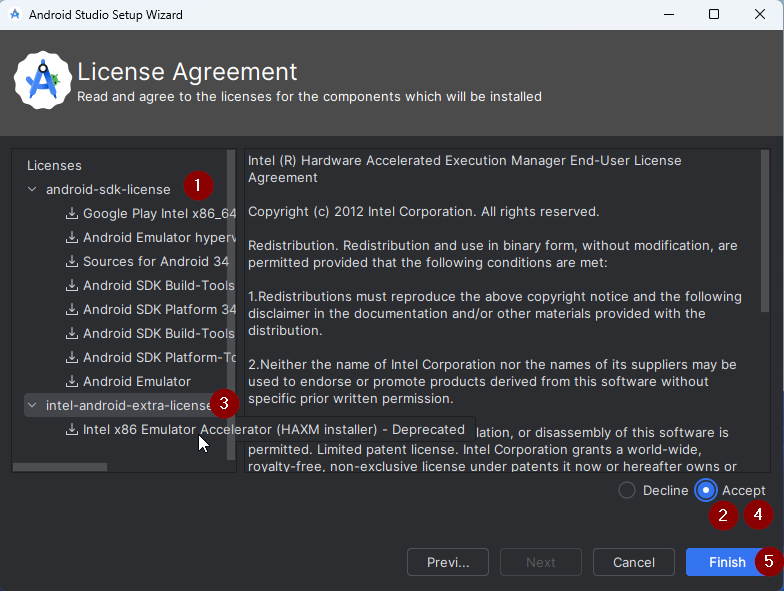The image size is (784, 591).
Task: Click download icon beside Android SDK Platform 34
Action: pyautogui.click(x=72, y=310)
